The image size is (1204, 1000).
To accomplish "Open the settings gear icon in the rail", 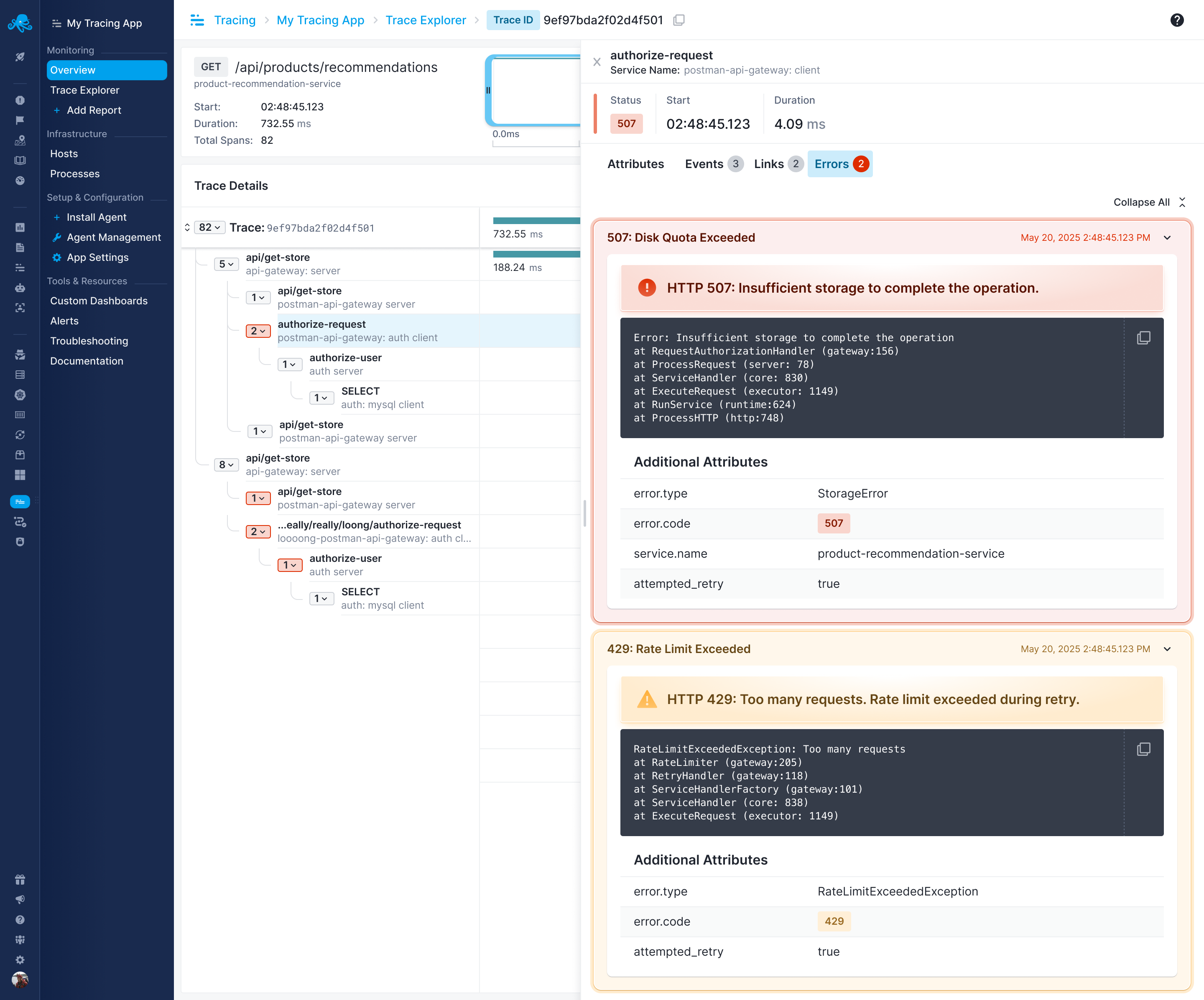I will pos(20,960).
